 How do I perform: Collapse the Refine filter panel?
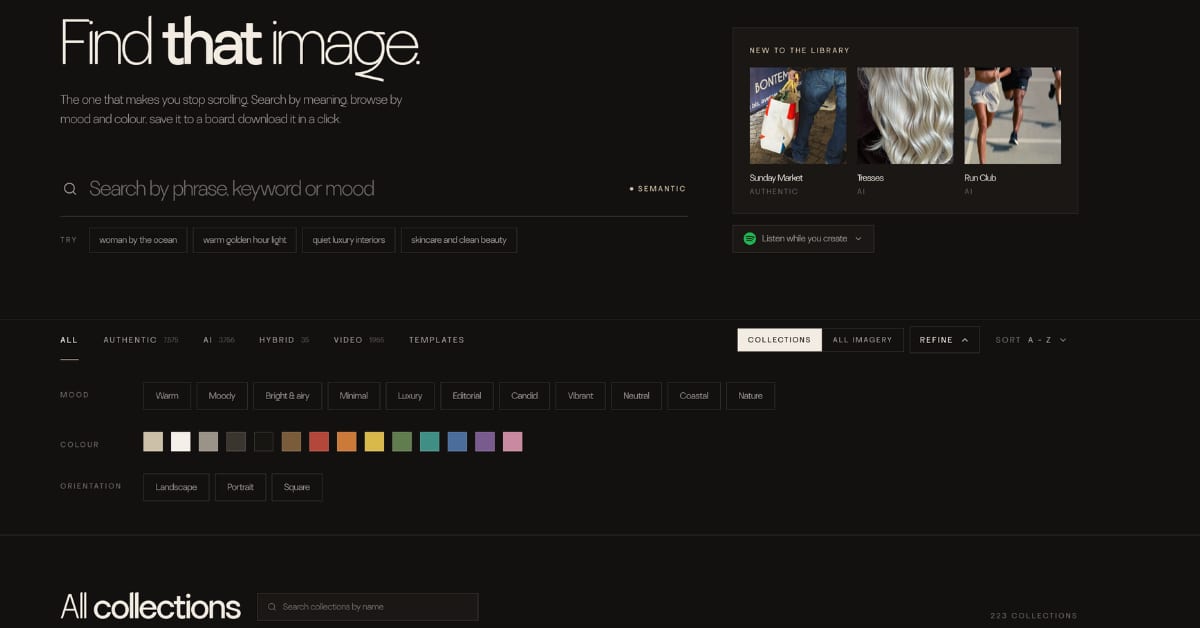[x=944, y=340]
